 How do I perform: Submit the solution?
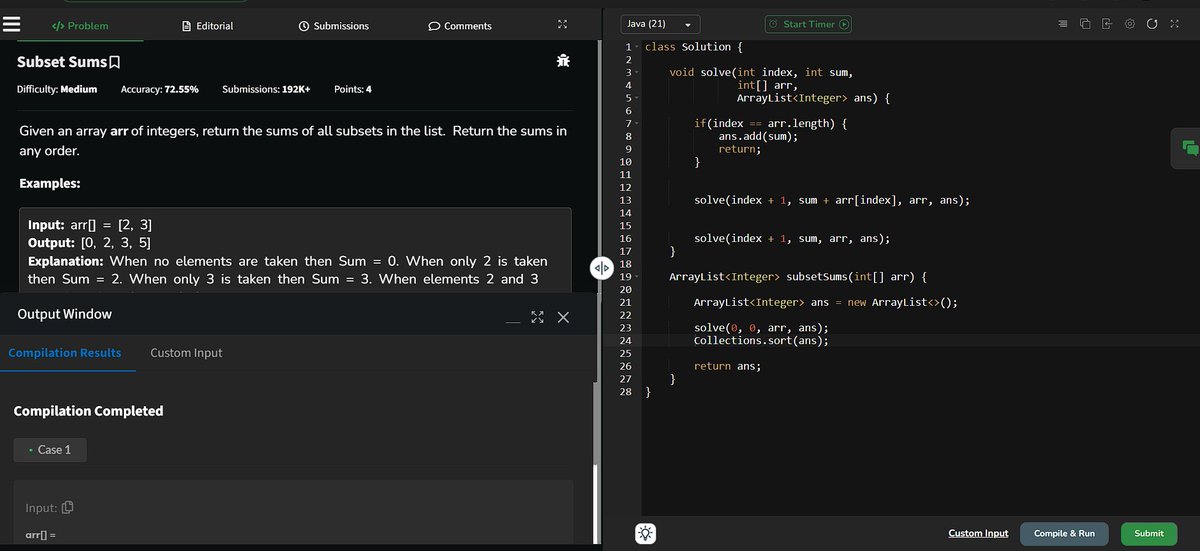(x=1149, y=533)
